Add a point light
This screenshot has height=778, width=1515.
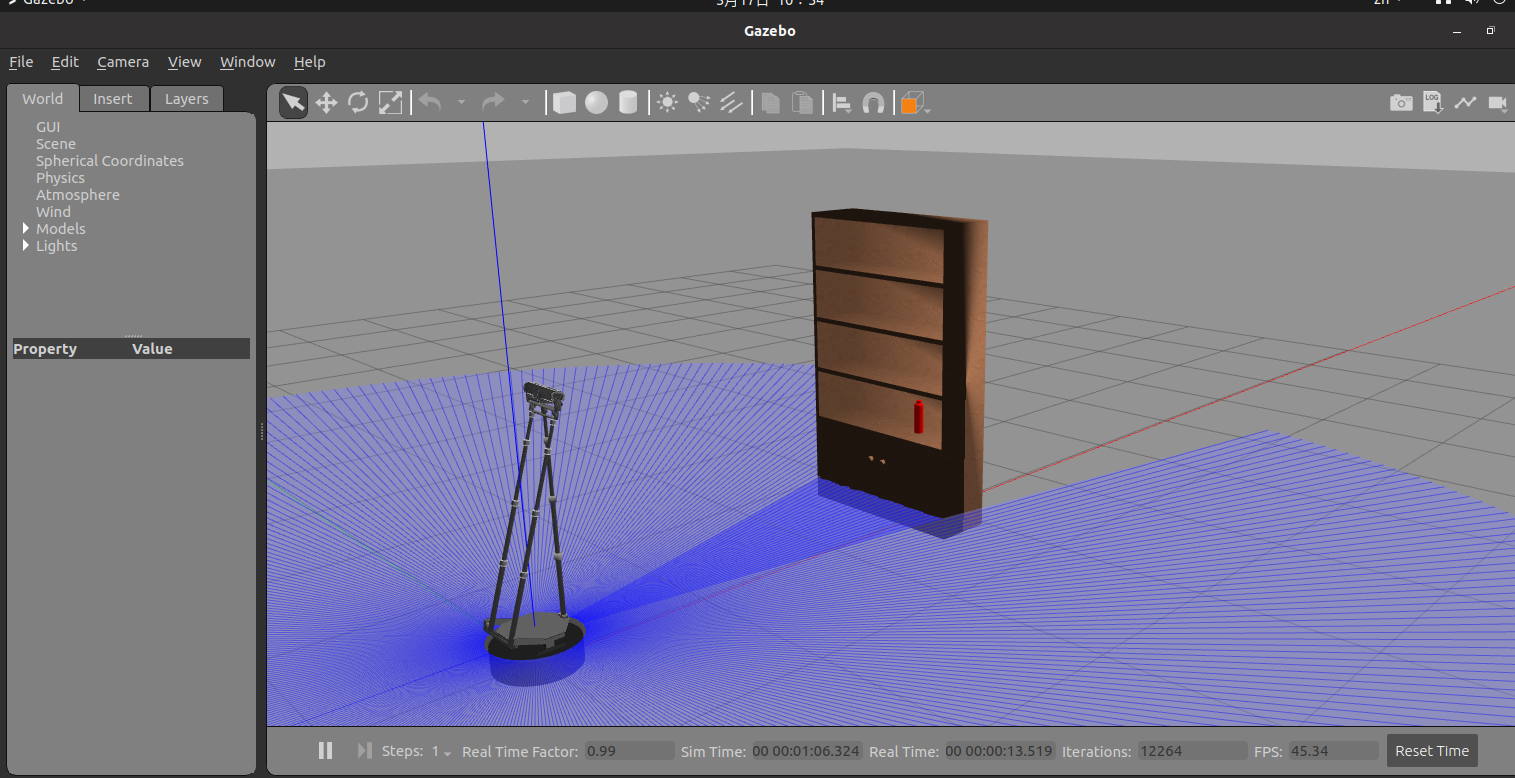[667, 102]
